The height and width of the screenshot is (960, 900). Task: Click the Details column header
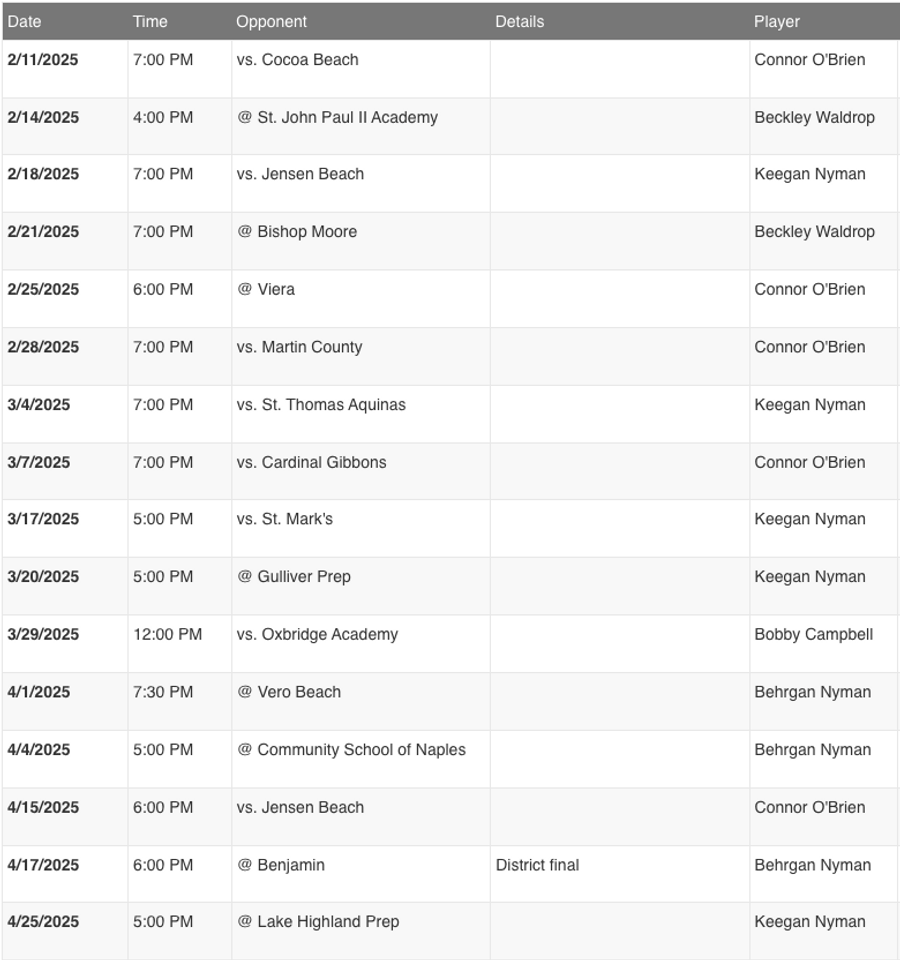tap(519, 21)
